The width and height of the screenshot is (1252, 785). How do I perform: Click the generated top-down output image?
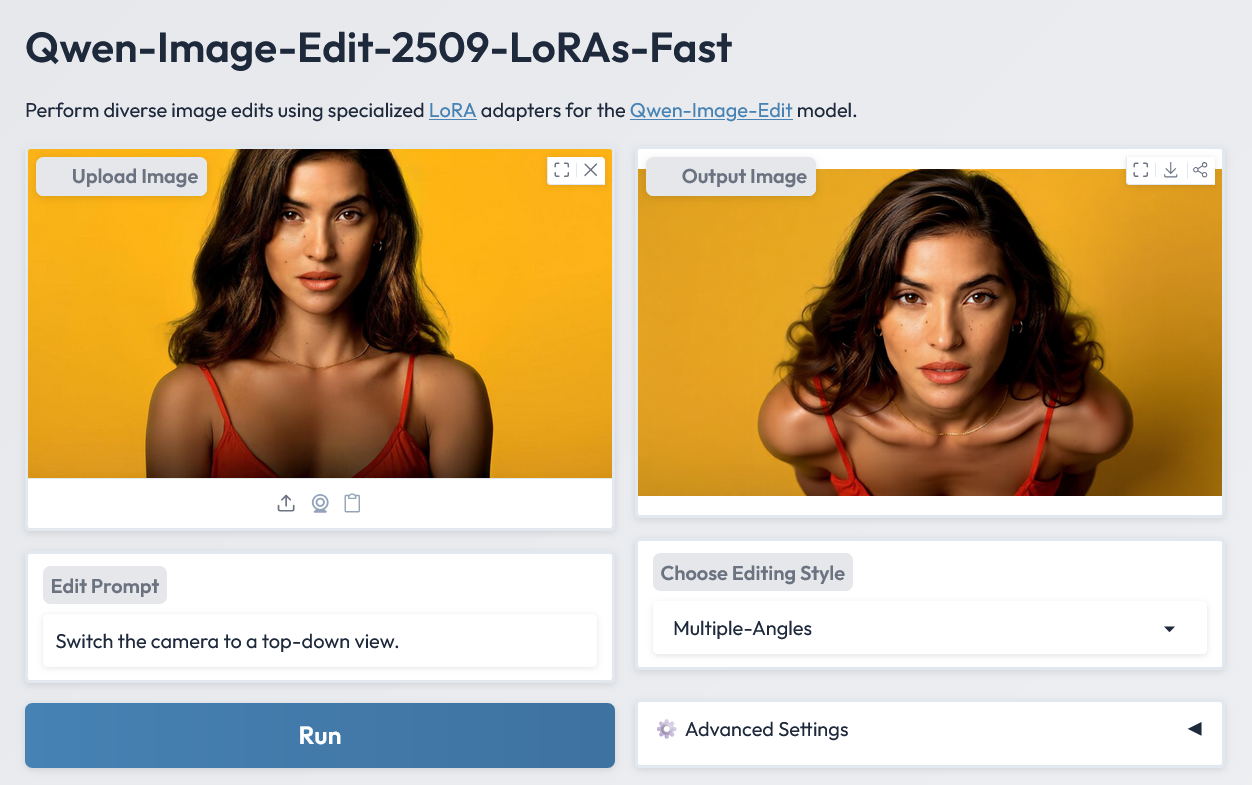click(930, 340)
